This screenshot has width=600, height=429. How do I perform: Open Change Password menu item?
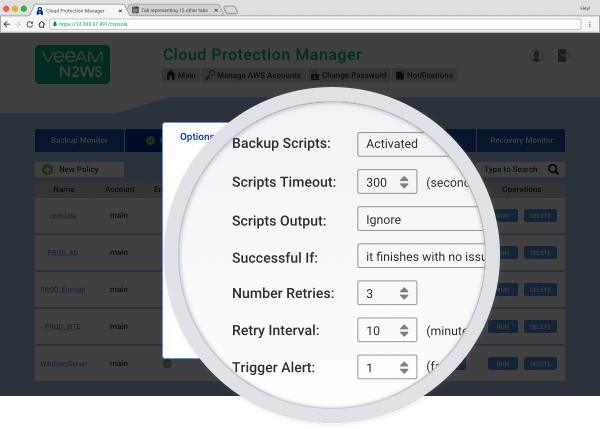(x=349, y=75)
